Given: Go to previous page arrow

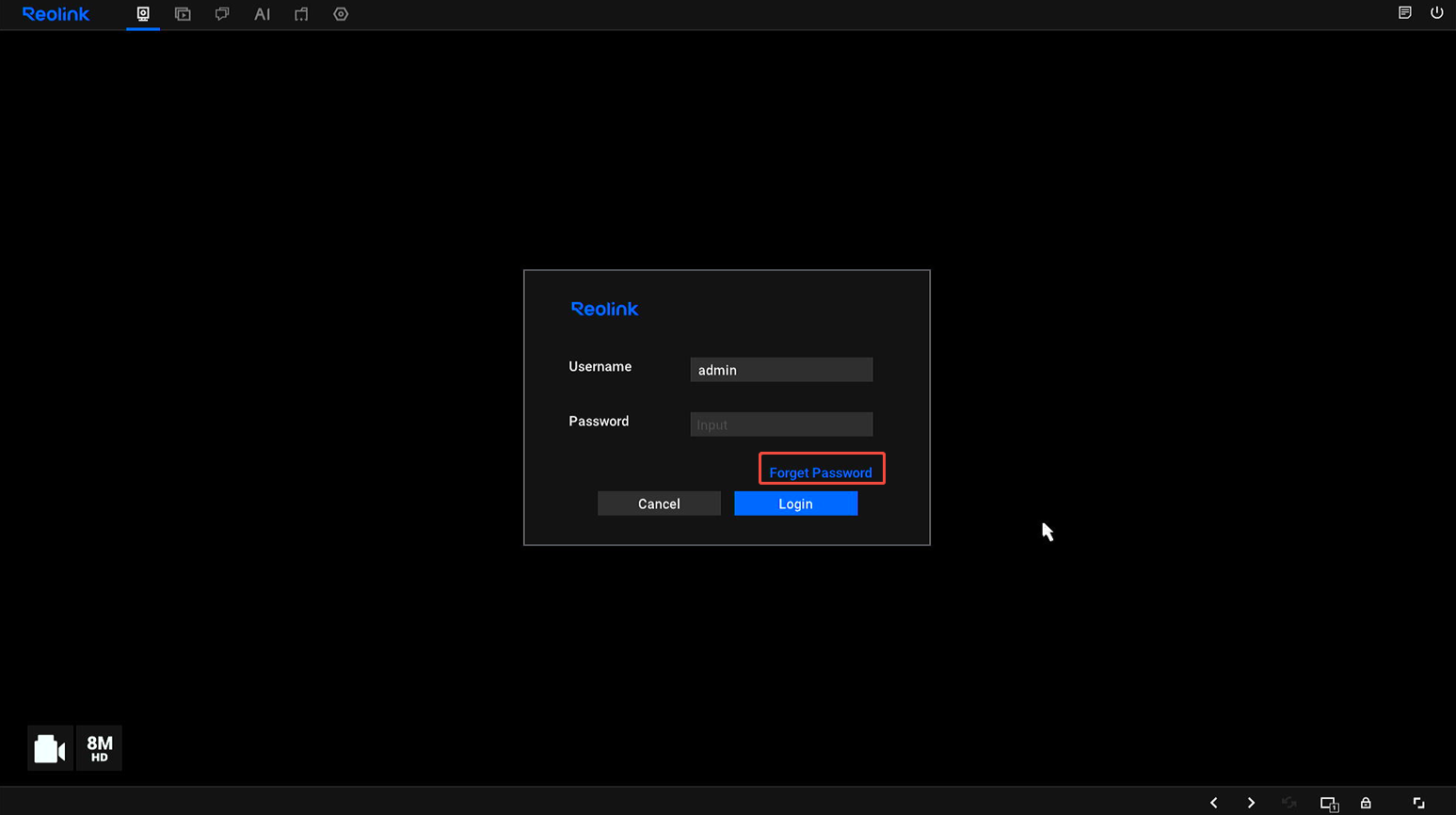Looking at the screenshot, I should tap(1214, 803).
